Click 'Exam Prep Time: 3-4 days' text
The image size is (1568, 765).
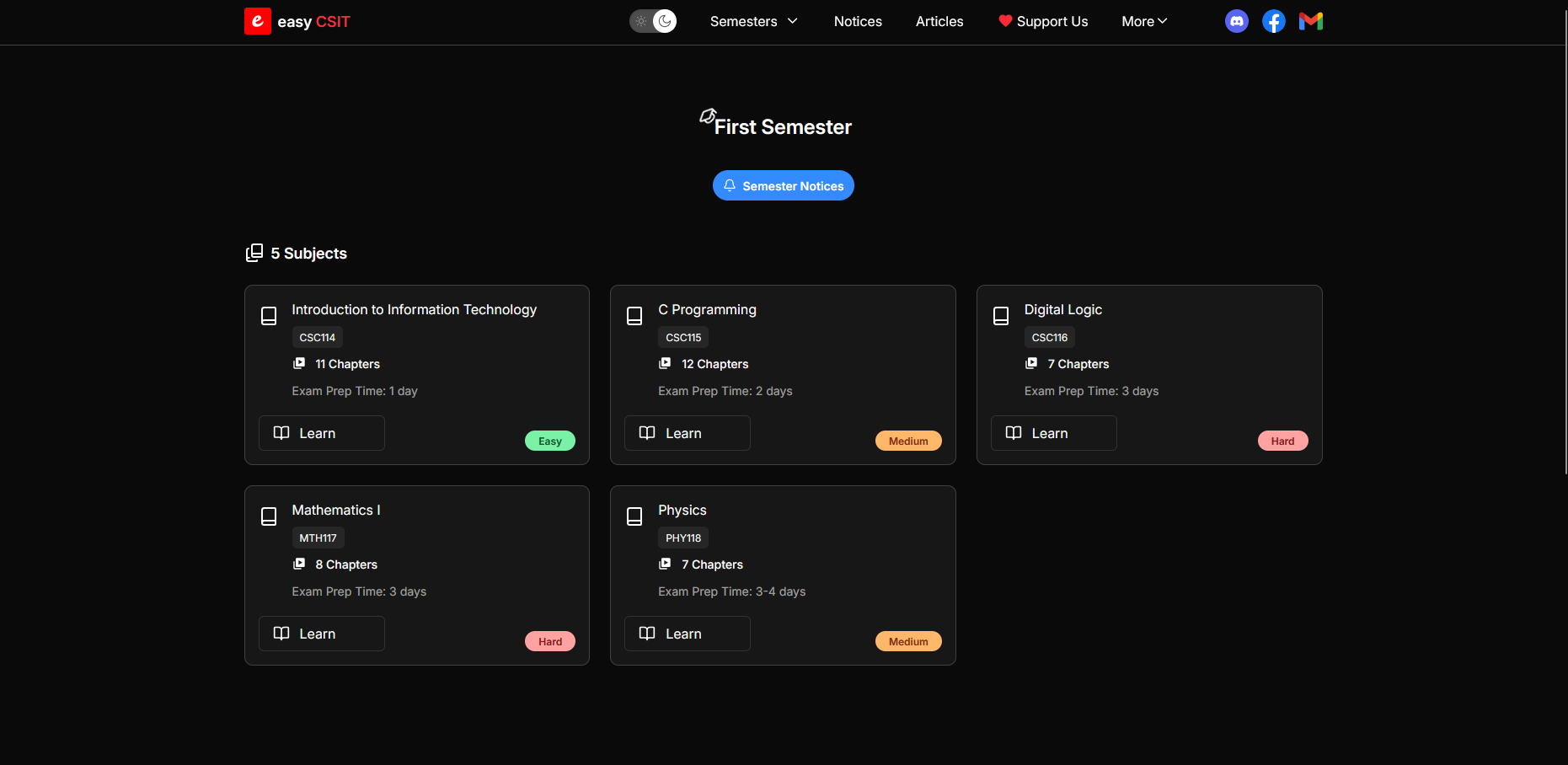click(x=731, y=591)
